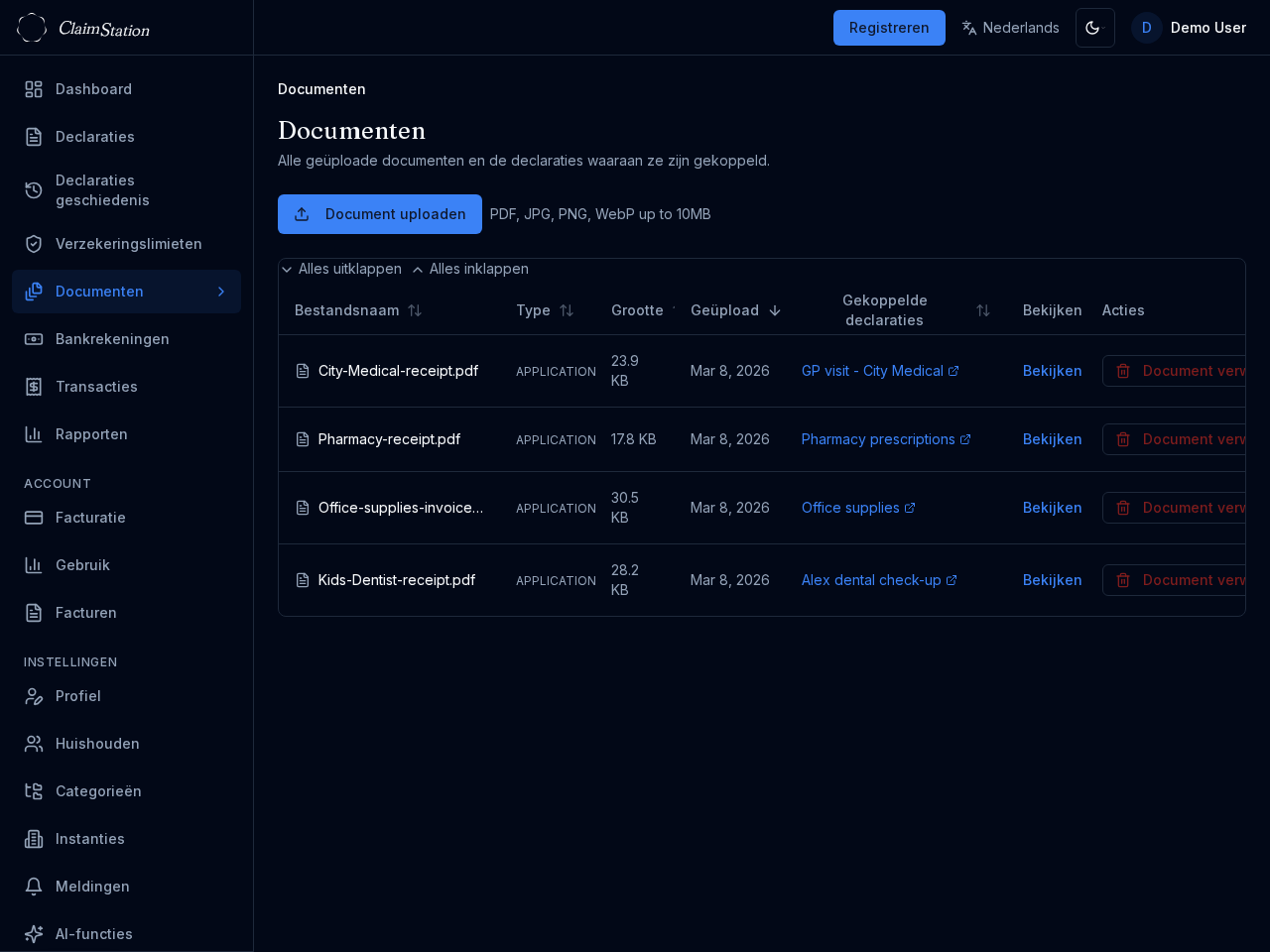
Task: Sort by Gekoppelde declaraties sort icon
Action: click(x=982, y=310)
